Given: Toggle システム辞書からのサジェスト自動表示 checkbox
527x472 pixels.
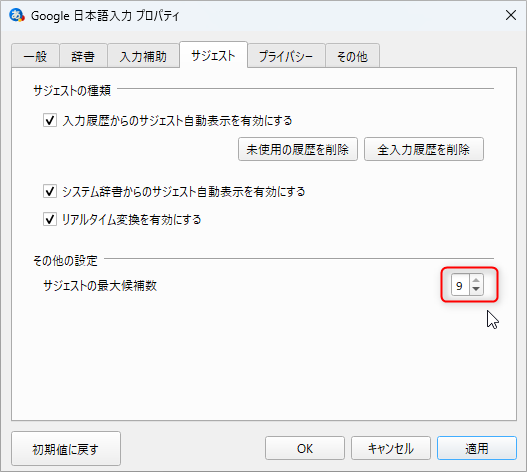Looking at the screenshot, I should point(50,191).
